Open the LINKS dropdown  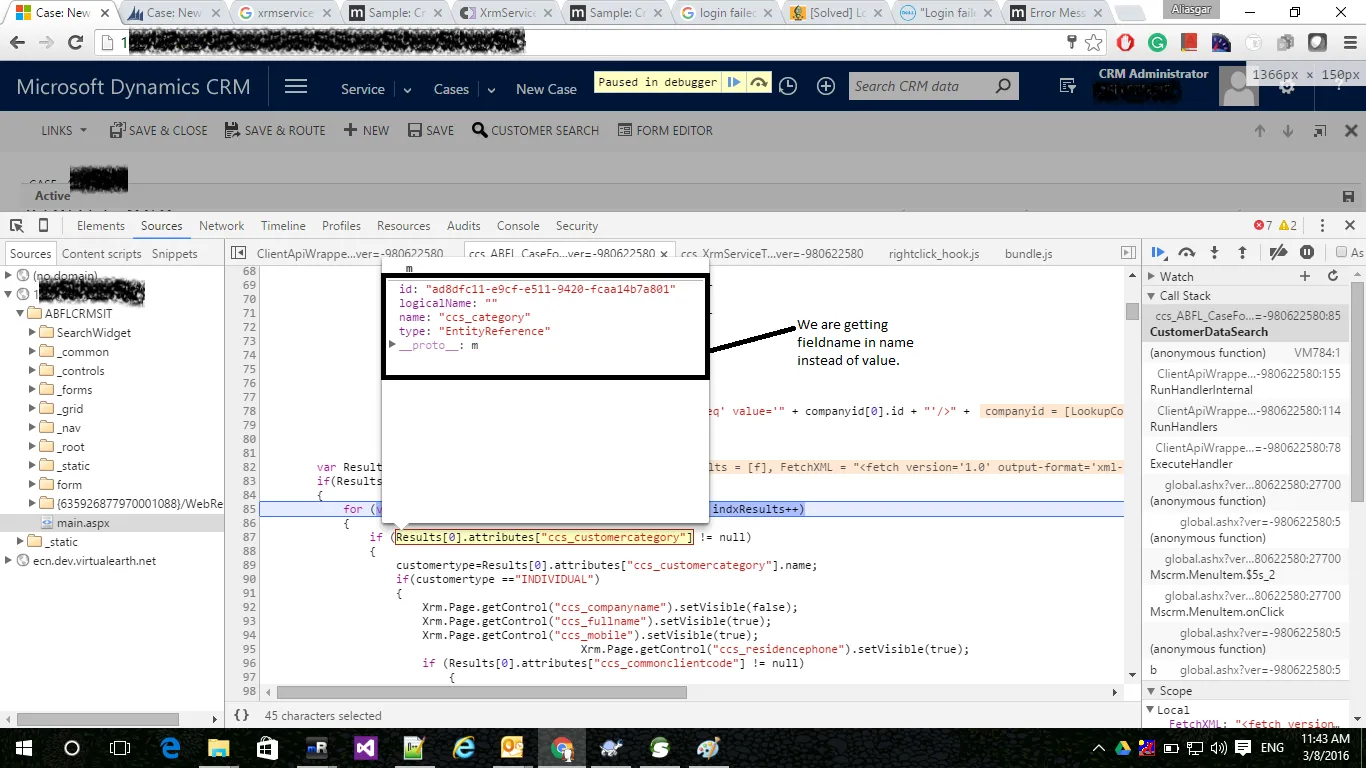click(x=64, y=130)
